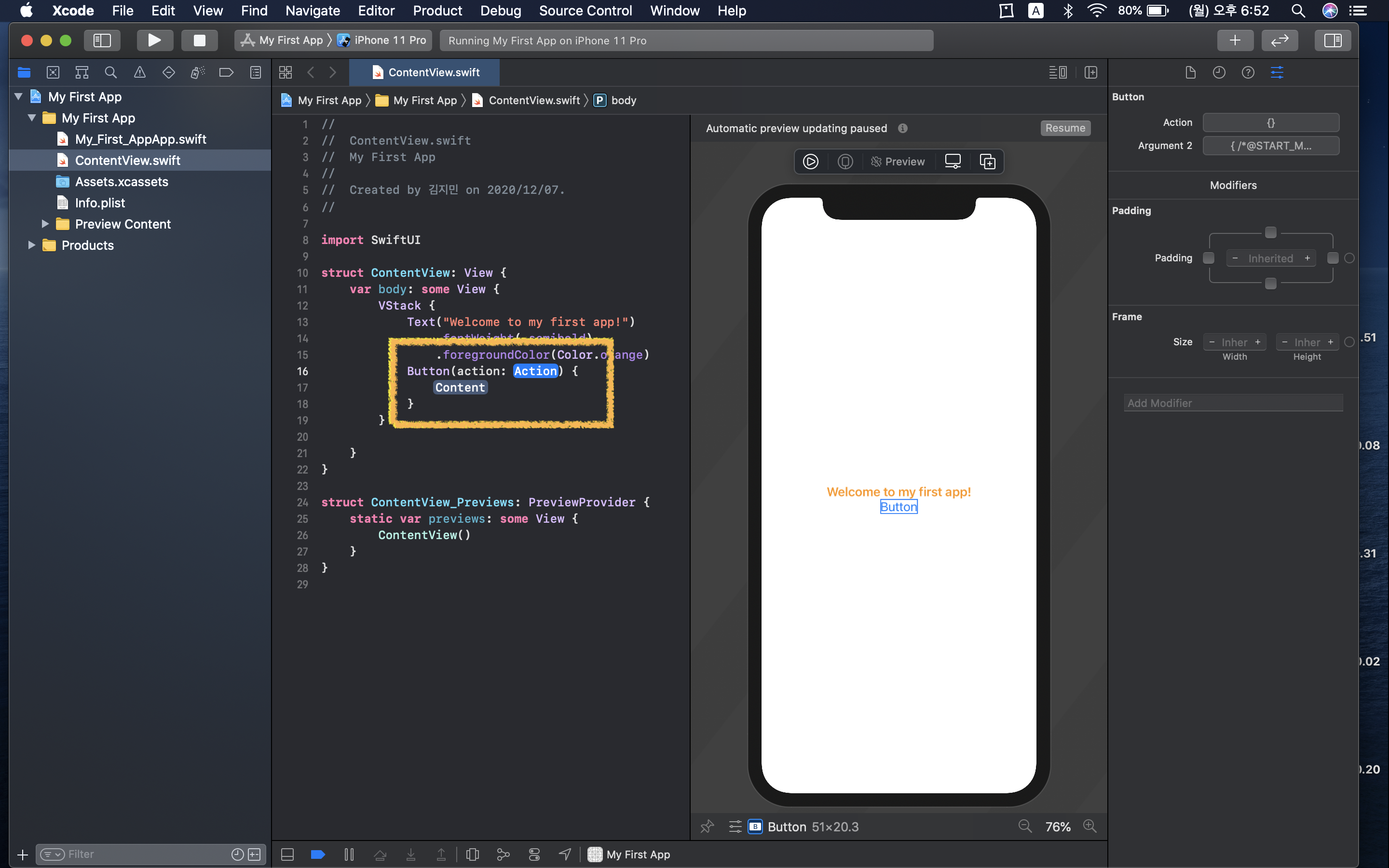Show the File inspector

(x=1190, y=72)
